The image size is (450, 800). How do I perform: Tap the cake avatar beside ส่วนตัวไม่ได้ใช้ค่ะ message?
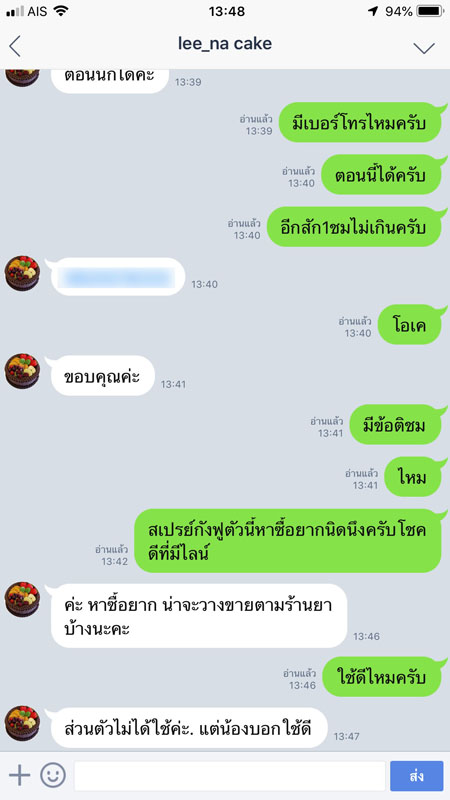(x=22, y=723)
